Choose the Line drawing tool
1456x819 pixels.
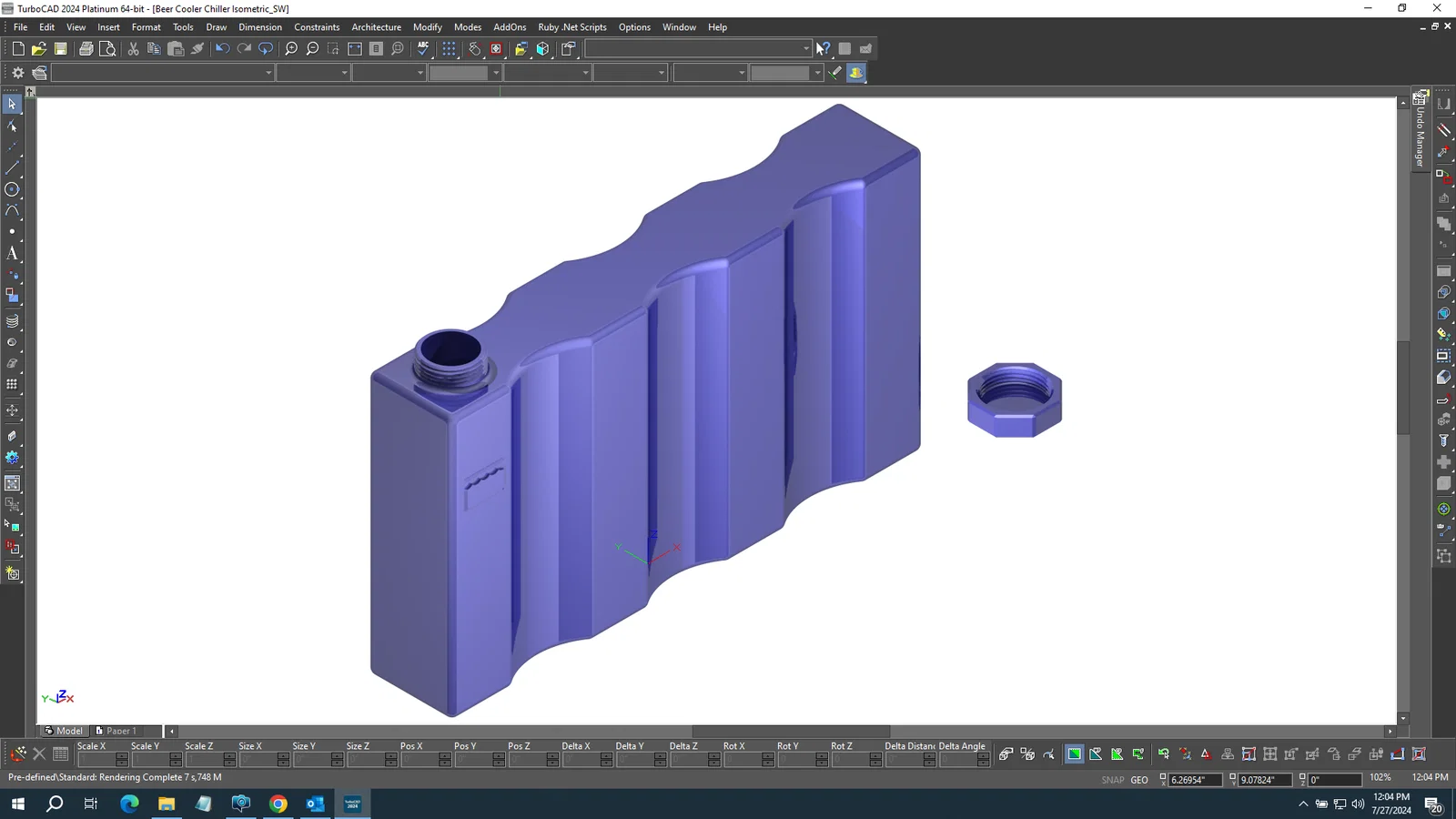tap(12, 168)
